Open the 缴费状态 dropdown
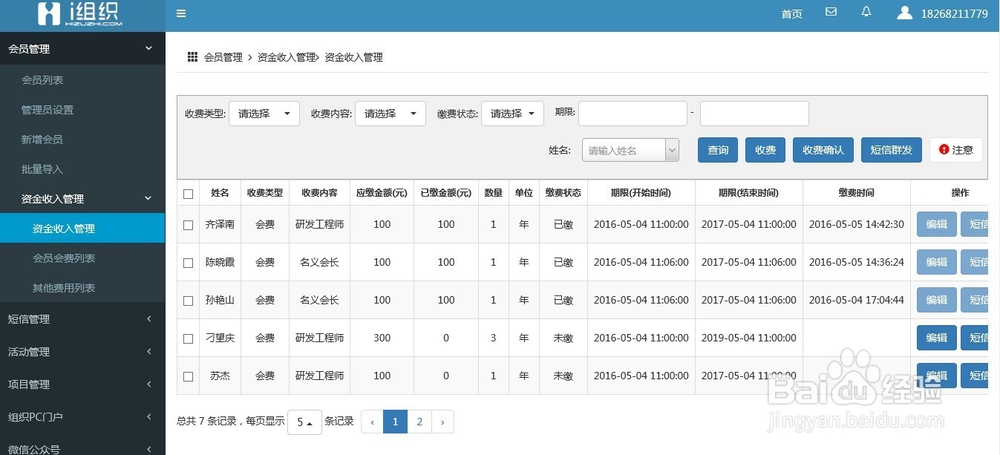Image resolution: width=1000 pixels, height=455 pixels. pyautogui.click(x=512, y=114)
